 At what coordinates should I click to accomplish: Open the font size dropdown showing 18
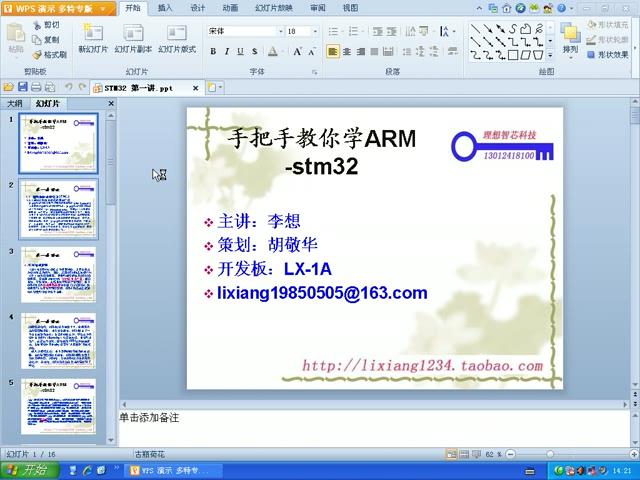click(315, 31)
